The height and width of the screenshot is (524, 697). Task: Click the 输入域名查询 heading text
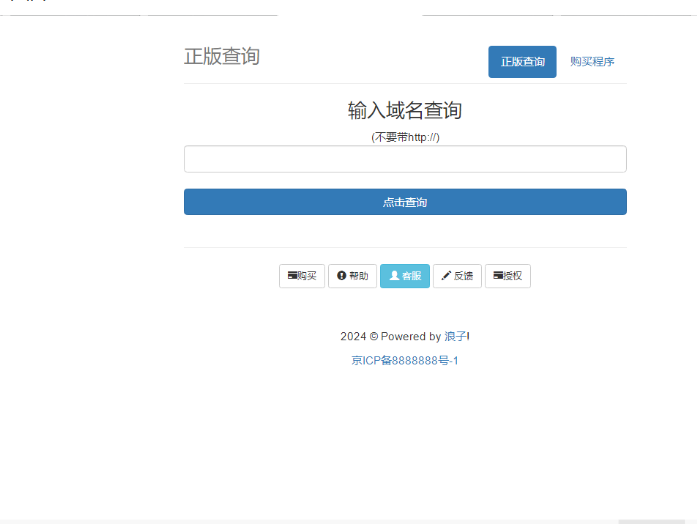(x=405, y=110)
